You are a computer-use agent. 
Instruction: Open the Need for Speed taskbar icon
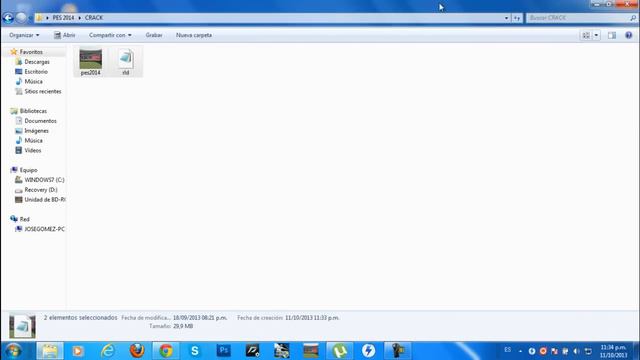tap(253, 351)
